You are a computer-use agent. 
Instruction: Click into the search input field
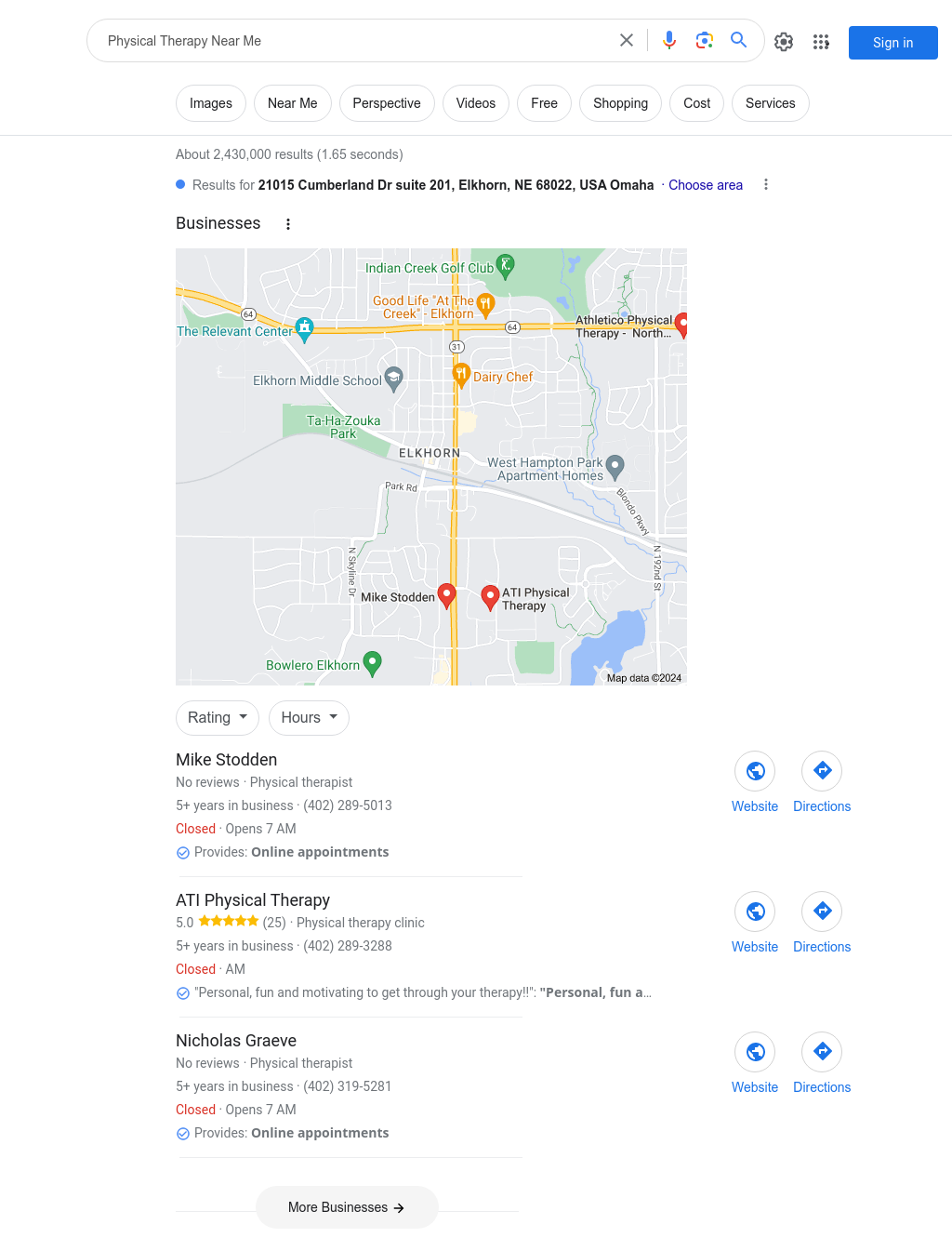(x=353, y=41)
